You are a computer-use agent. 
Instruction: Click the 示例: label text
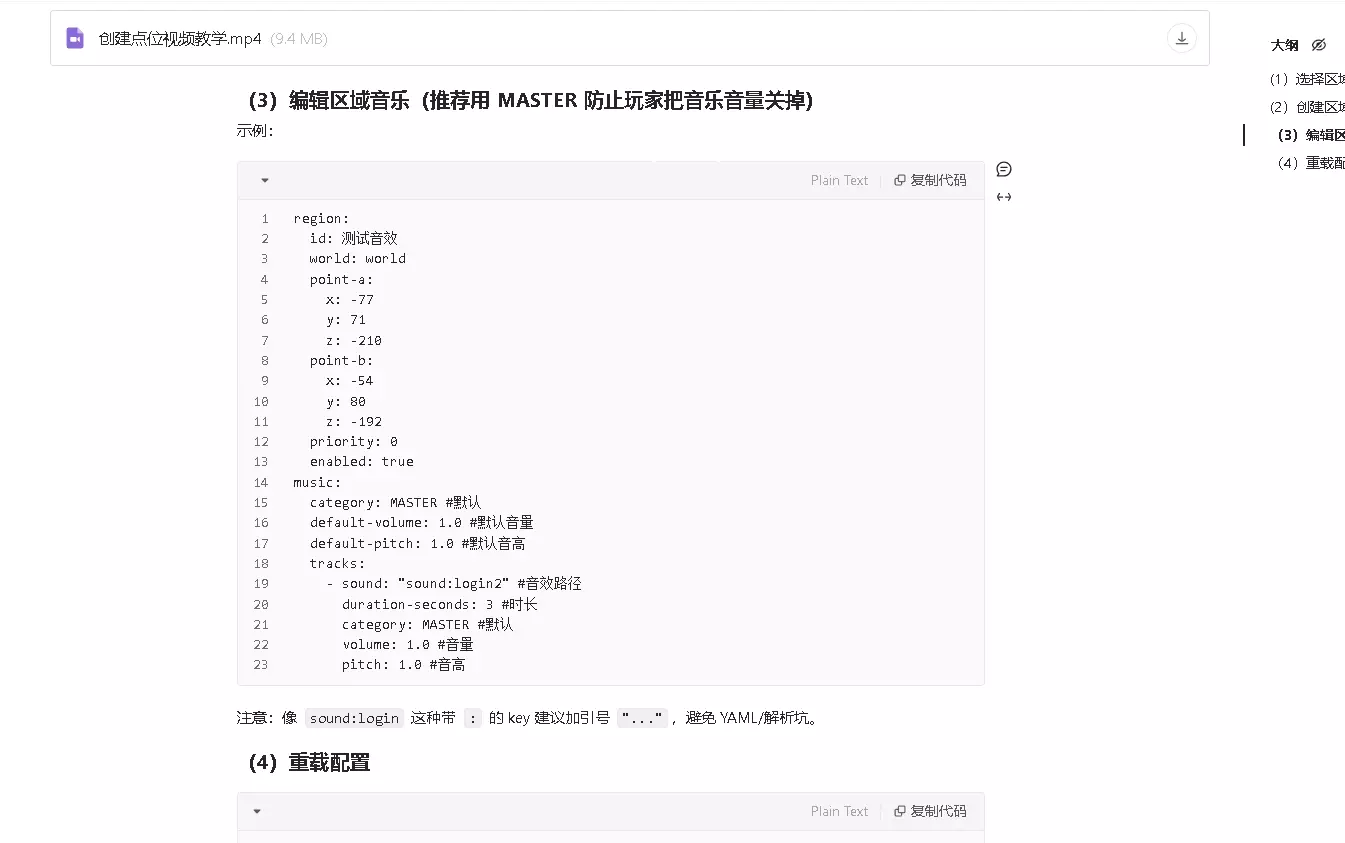[x=254, y=131]
